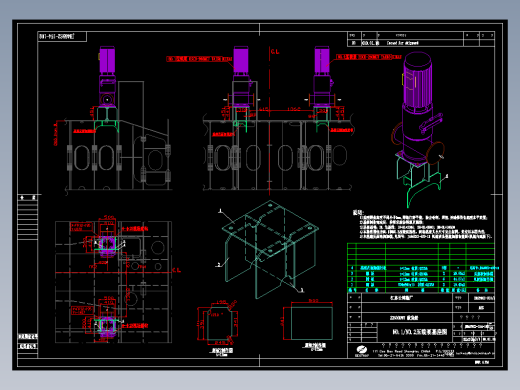Select the 1060 dimension between the pumps
This screenshot has width=520, height=390.
[294, 109]
